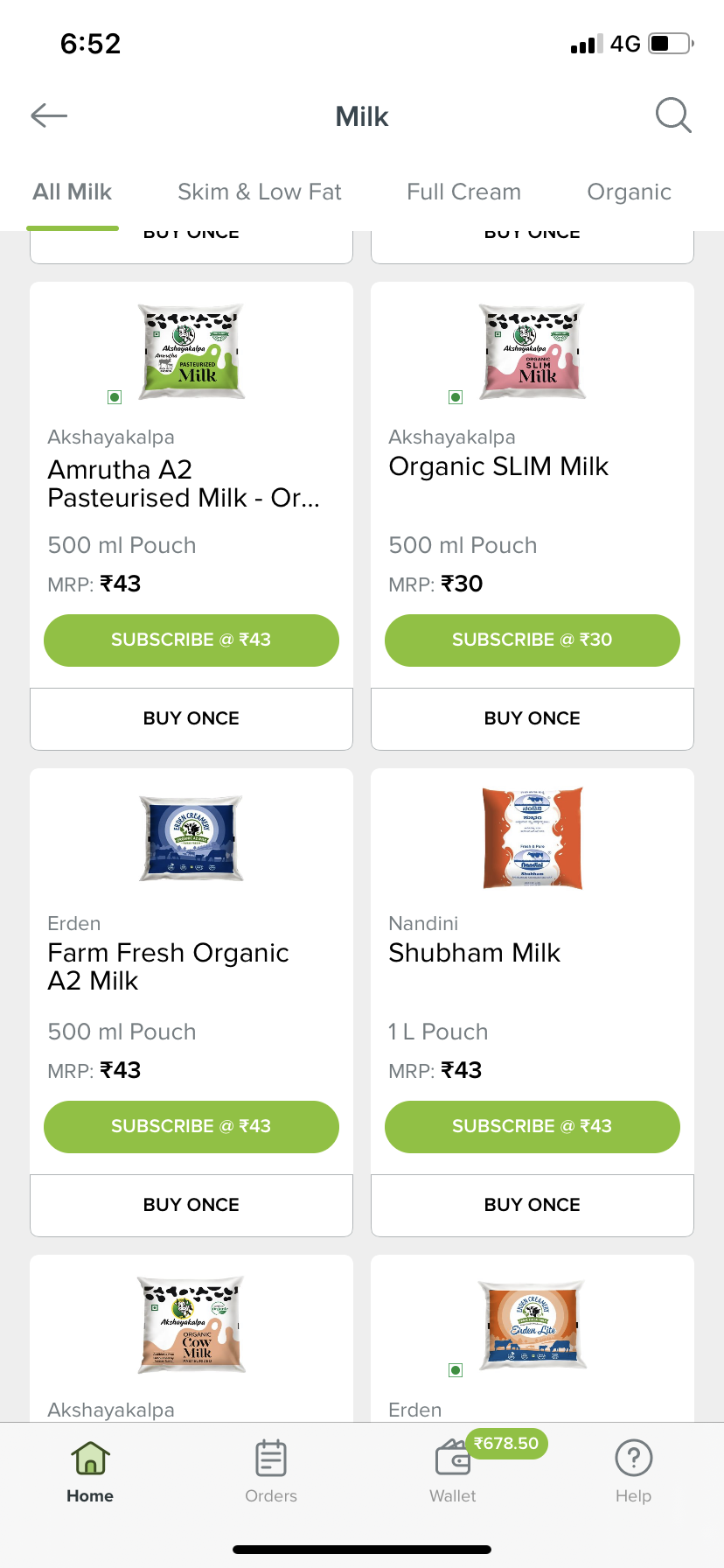Tap the back arrow icon
This screenshot has height=1568, width=724.
[49, 115]
